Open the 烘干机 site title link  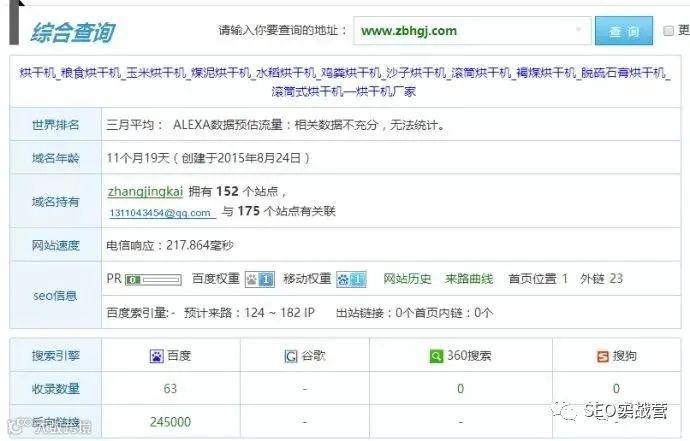[345, 82]
